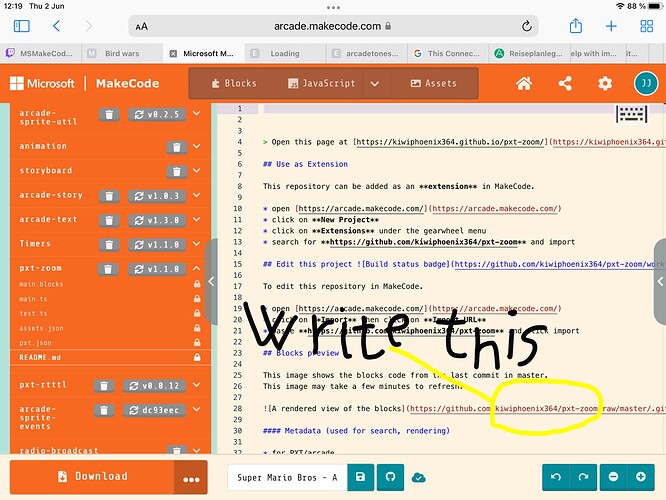Screen dimensions: 666x500
Task: Collapse the file explorer side panel
Action: click(x=211, y=281)
